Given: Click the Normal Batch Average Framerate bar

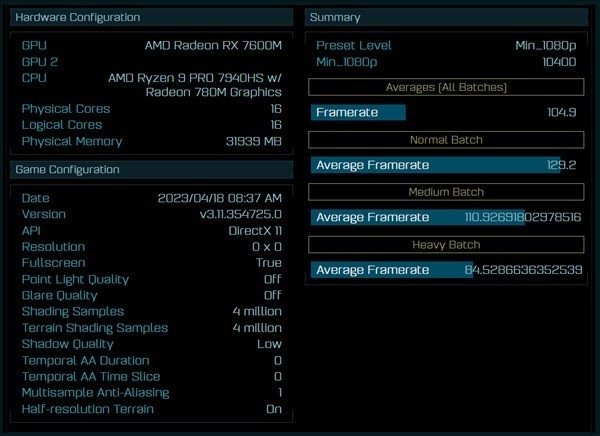Looking at the screenshot, I should point(435,165).
